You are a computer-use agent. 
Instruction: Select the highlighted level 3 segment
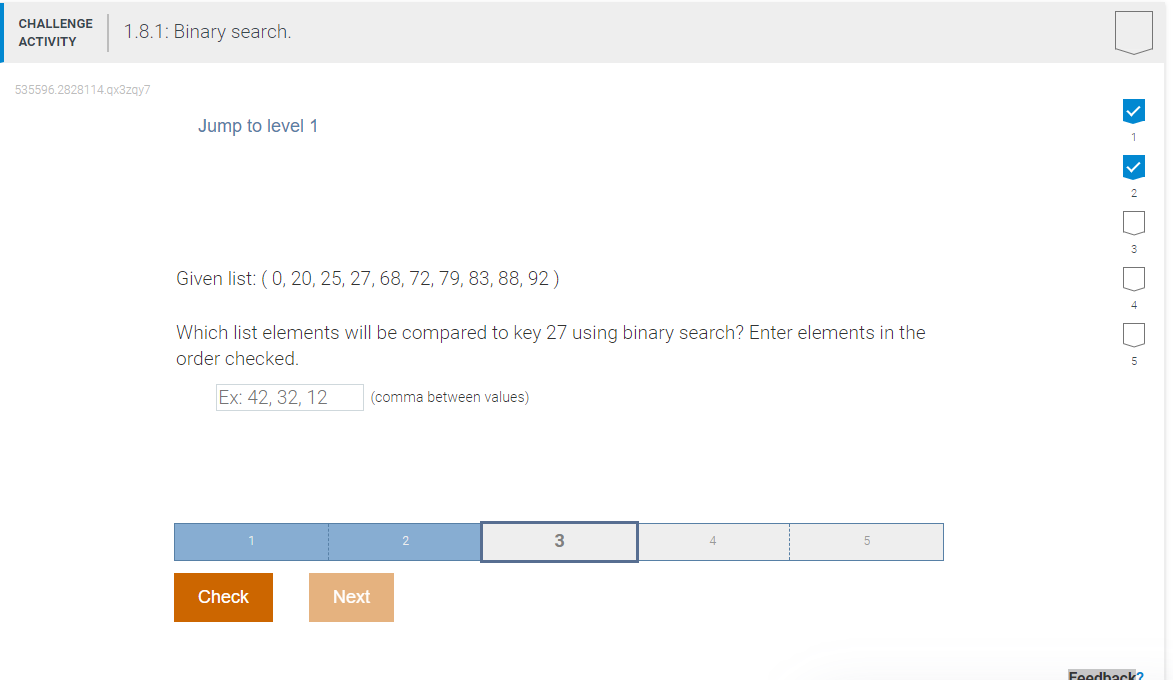pyautogui.click(x=559, y=541)
